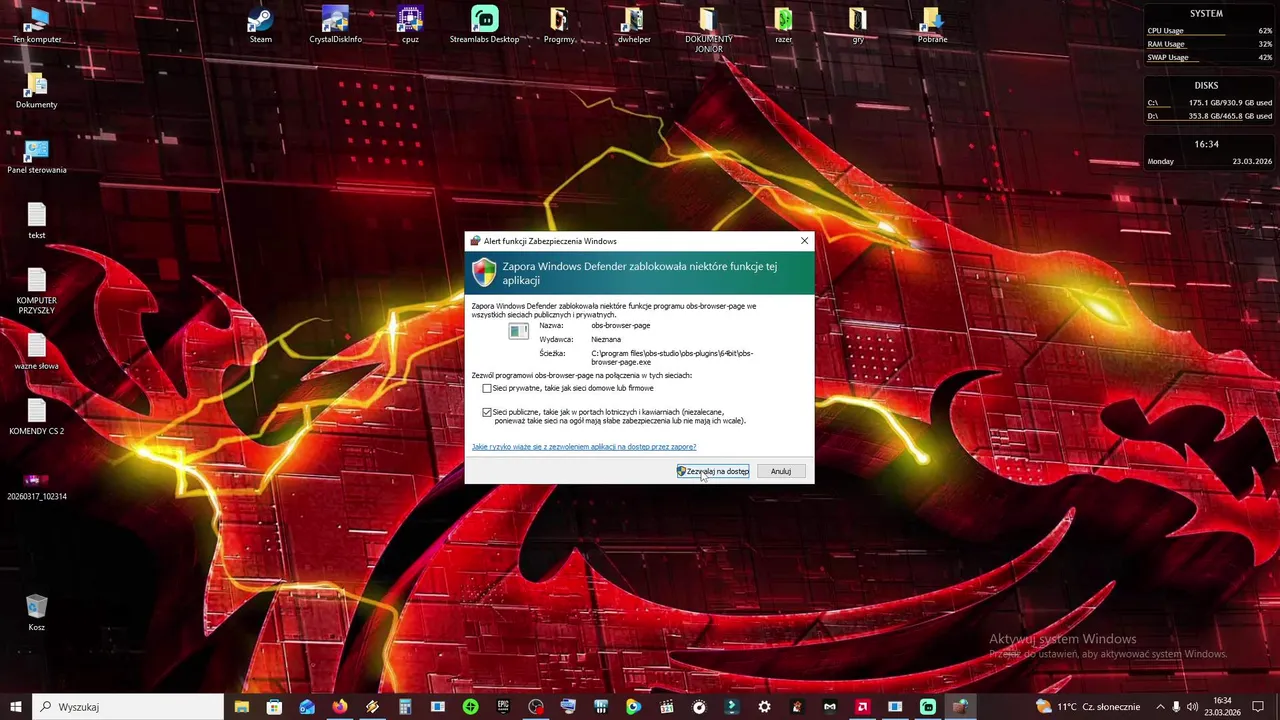1280x720 pixels.
Task: Open the firewall risk help link
Action: (x=584, y=447)
